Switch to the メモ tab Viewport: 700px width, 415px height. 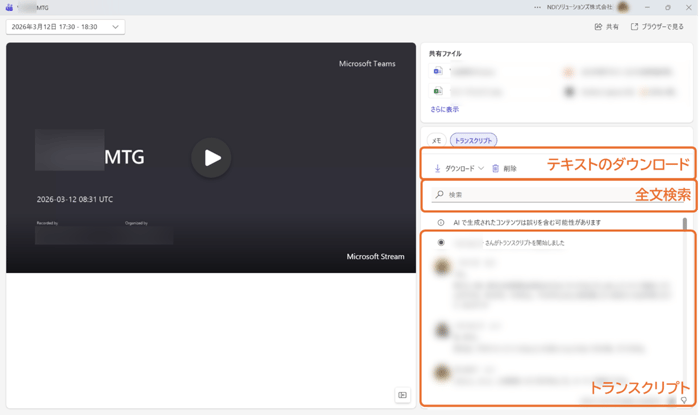point(437,141)
